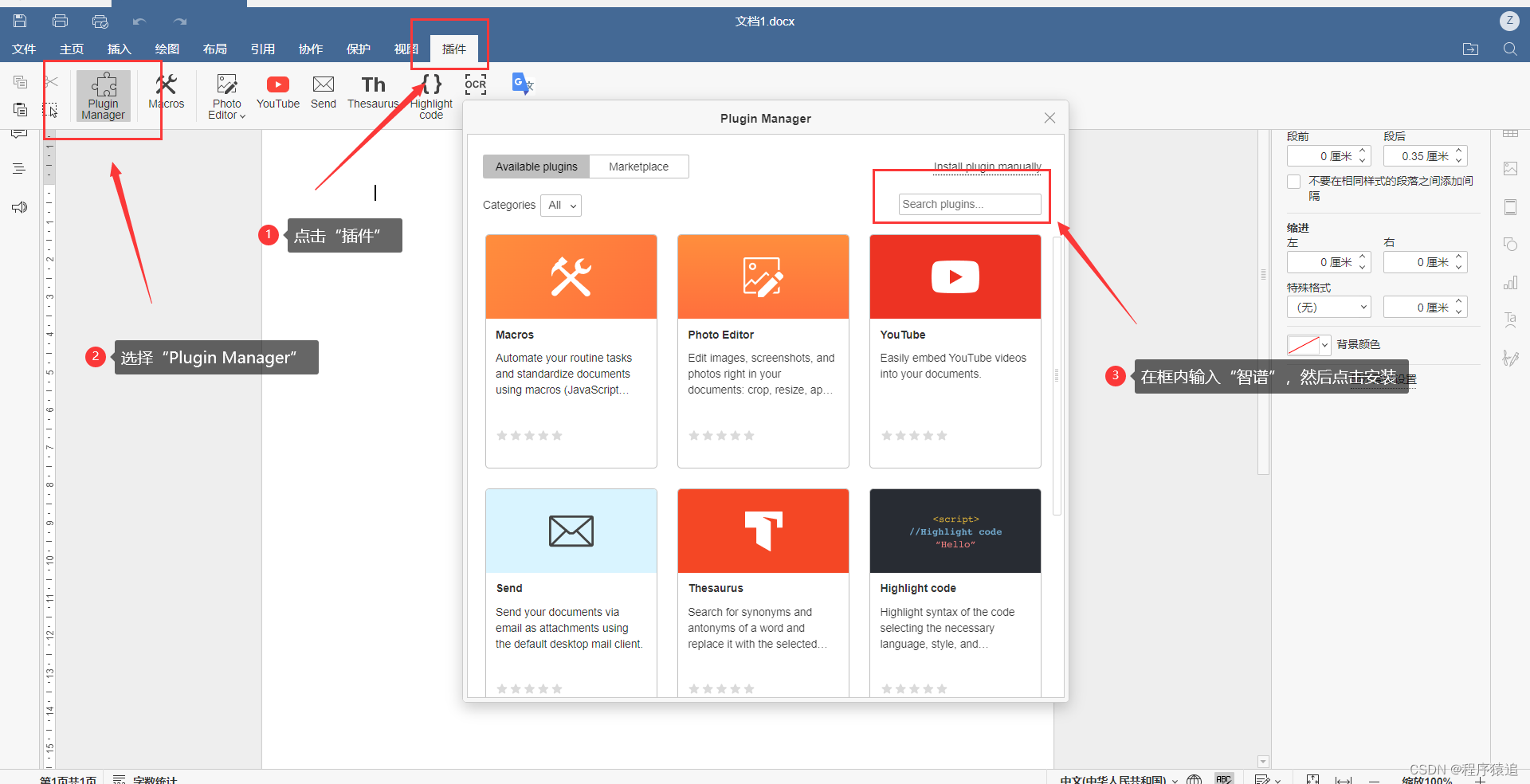Click the Select All icon
The height and width of the screenshot is (784, 1530).
[50, 110]
